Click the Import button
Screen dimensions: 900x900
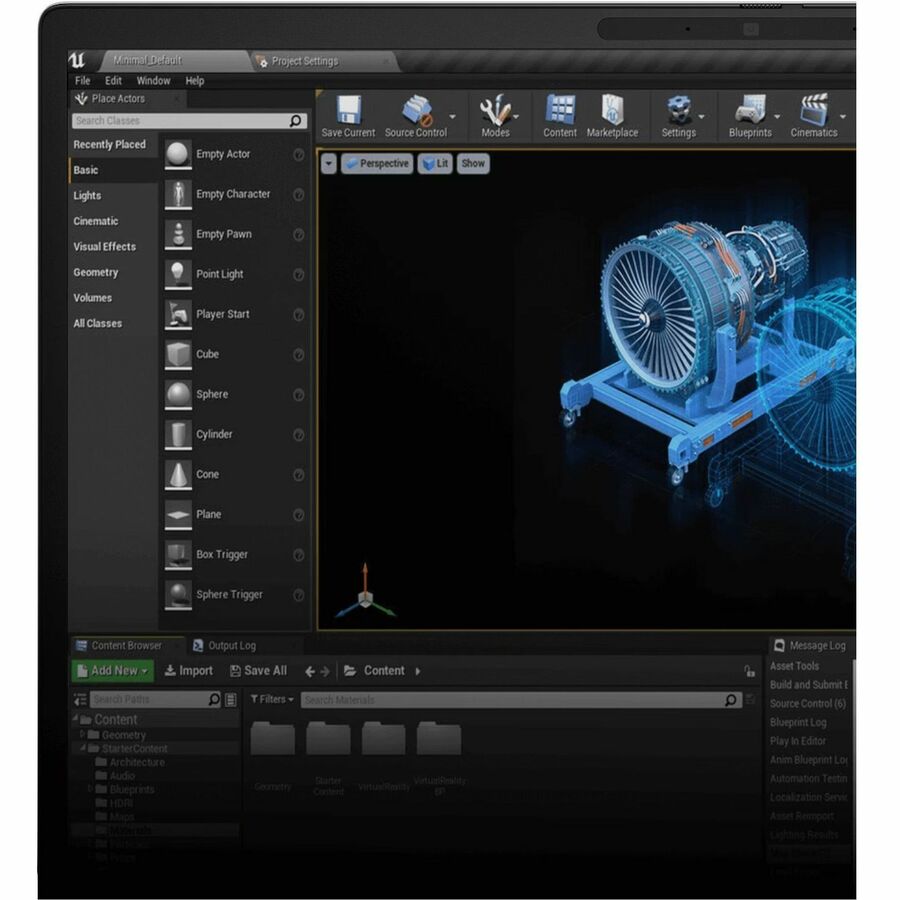[189, 671]
